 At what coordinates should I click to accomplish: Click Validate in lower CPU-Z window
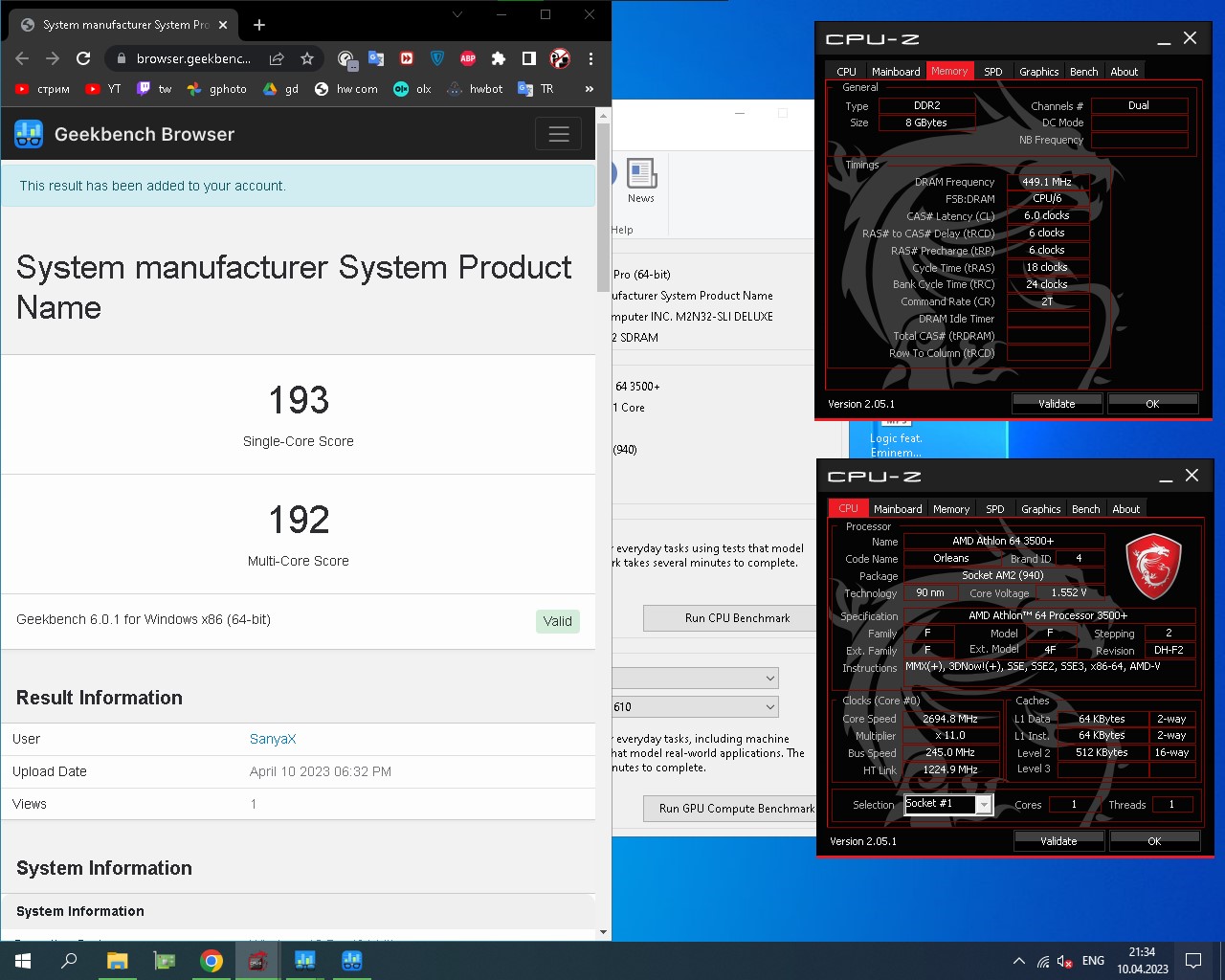click(x=1058, y=841)
